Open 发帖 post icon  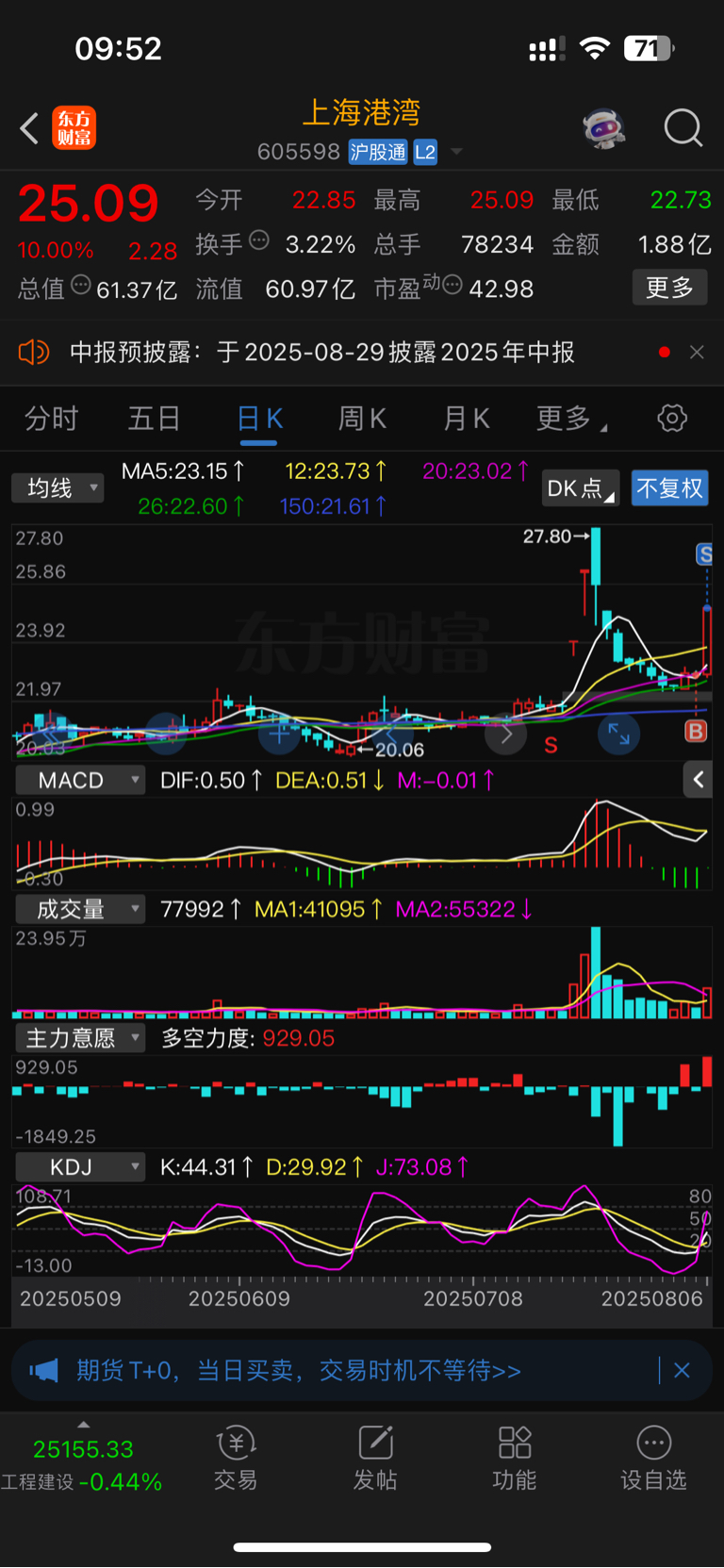pyautogui.click(x=375, y=1458)
